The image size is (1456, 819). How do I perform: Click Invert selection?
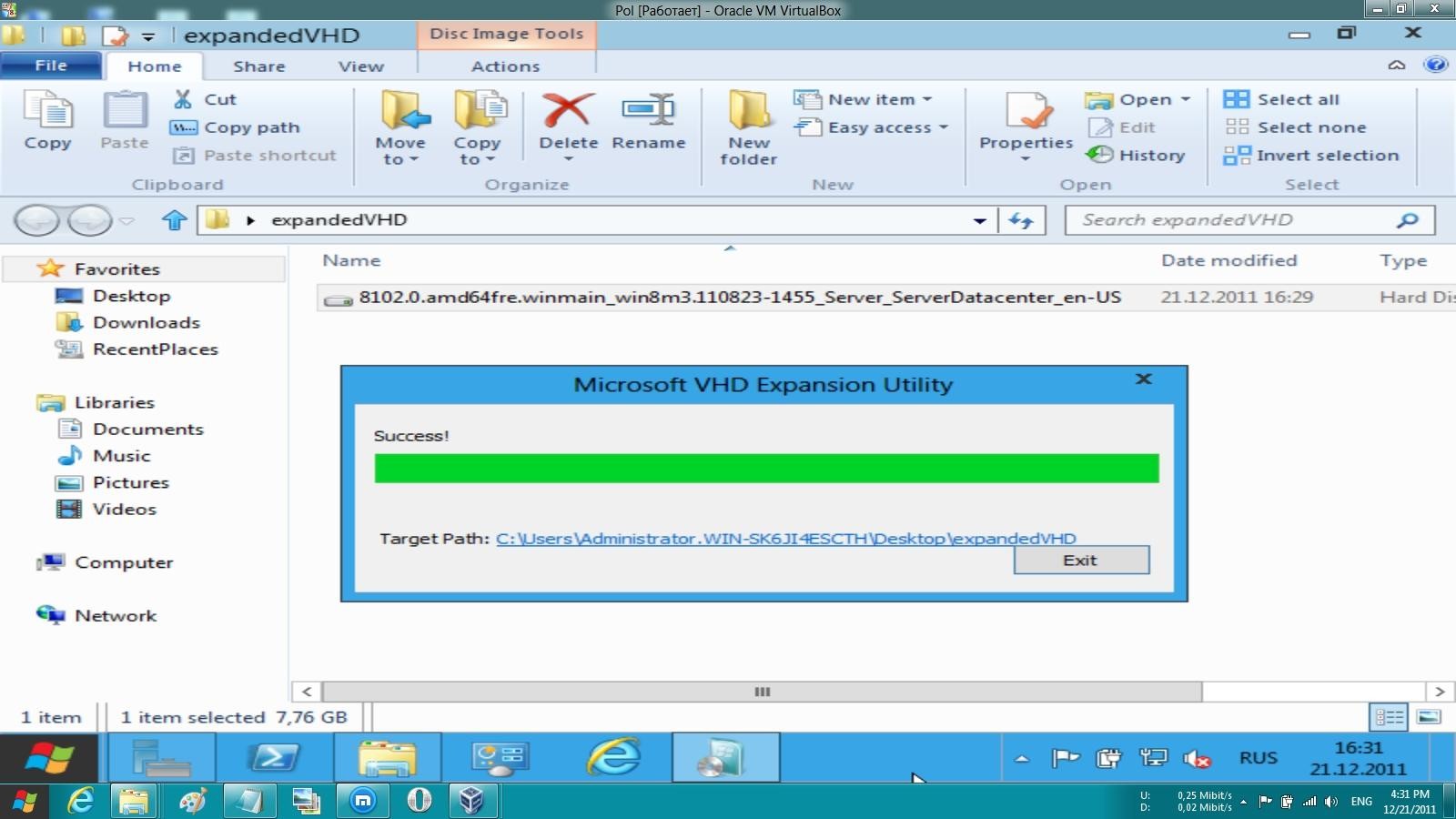pos(1311,156)
